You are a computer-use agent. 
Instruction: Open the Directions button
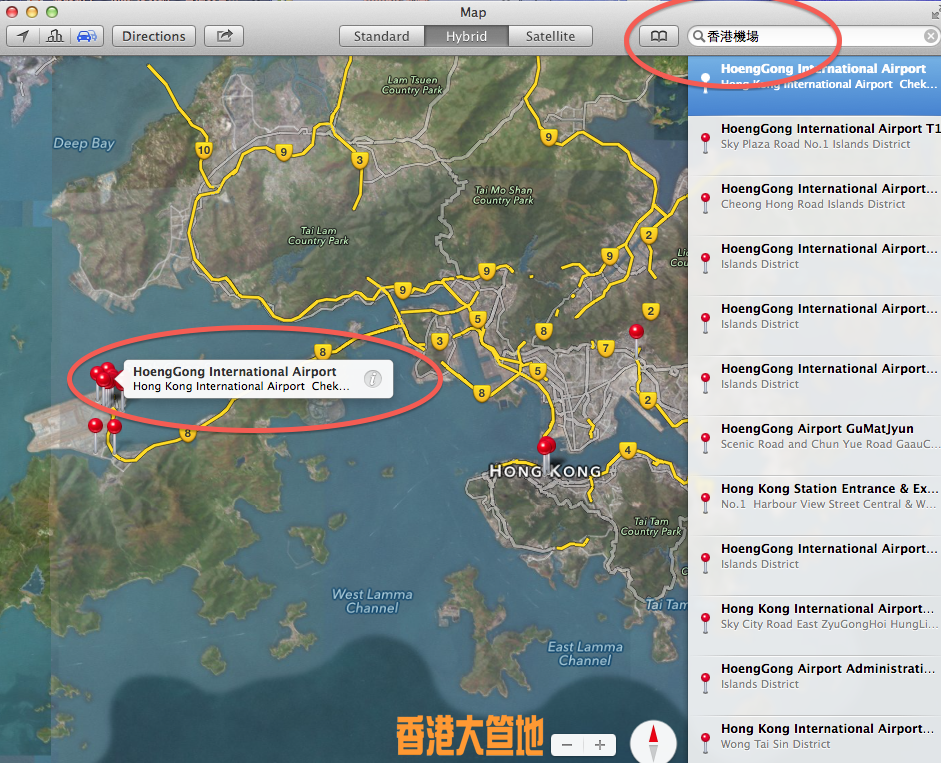154,36
